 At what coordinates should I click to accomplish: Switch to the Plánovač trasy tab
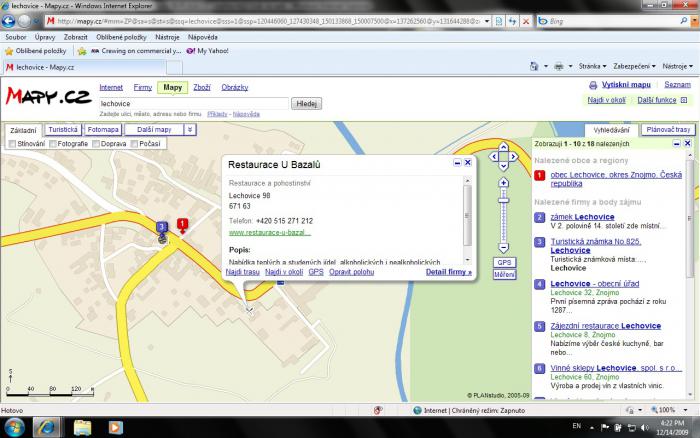click(668, 130)
